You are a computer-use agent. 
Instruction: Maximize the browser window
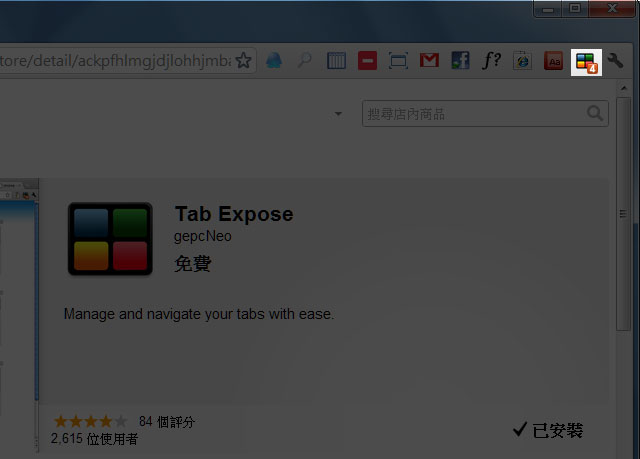click(x=575, y=8)
